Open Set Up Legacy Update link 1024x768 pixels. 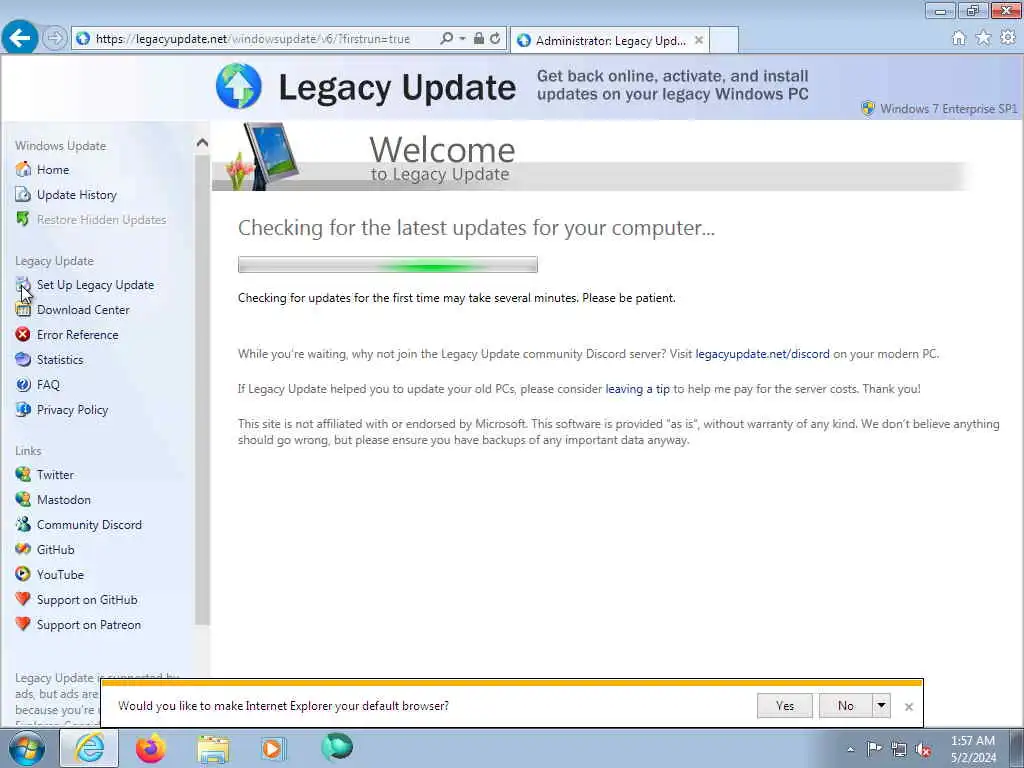coord(95,285)
